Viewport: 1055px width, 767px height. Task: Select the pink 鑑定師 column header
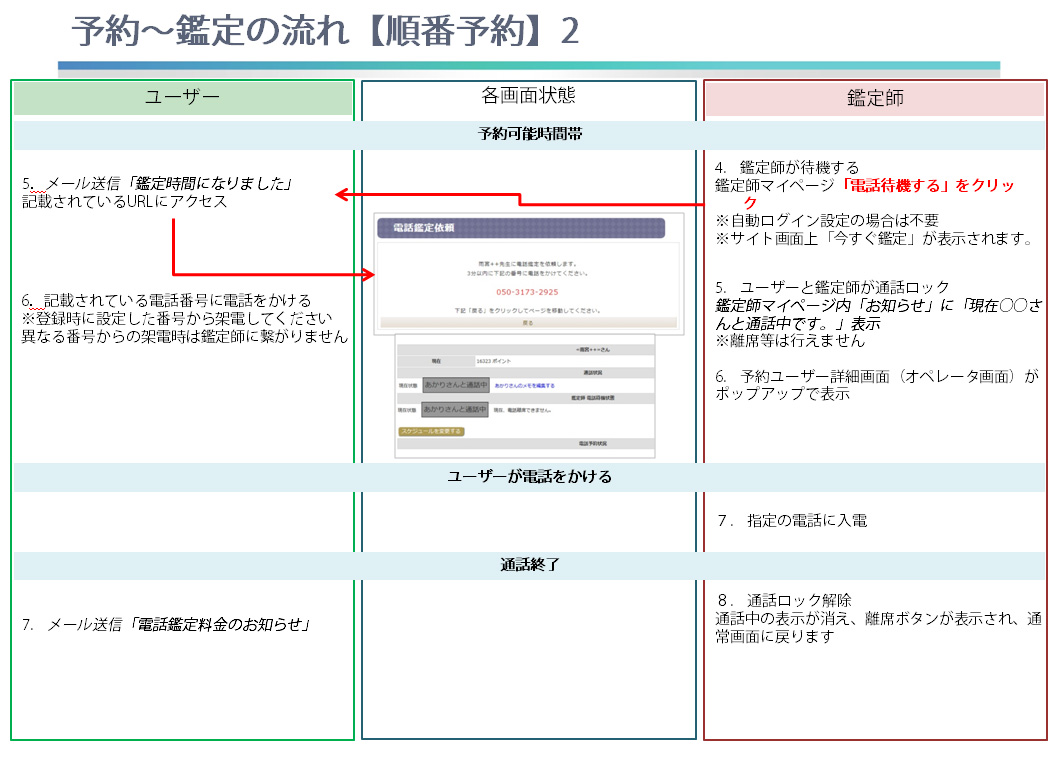875,98
